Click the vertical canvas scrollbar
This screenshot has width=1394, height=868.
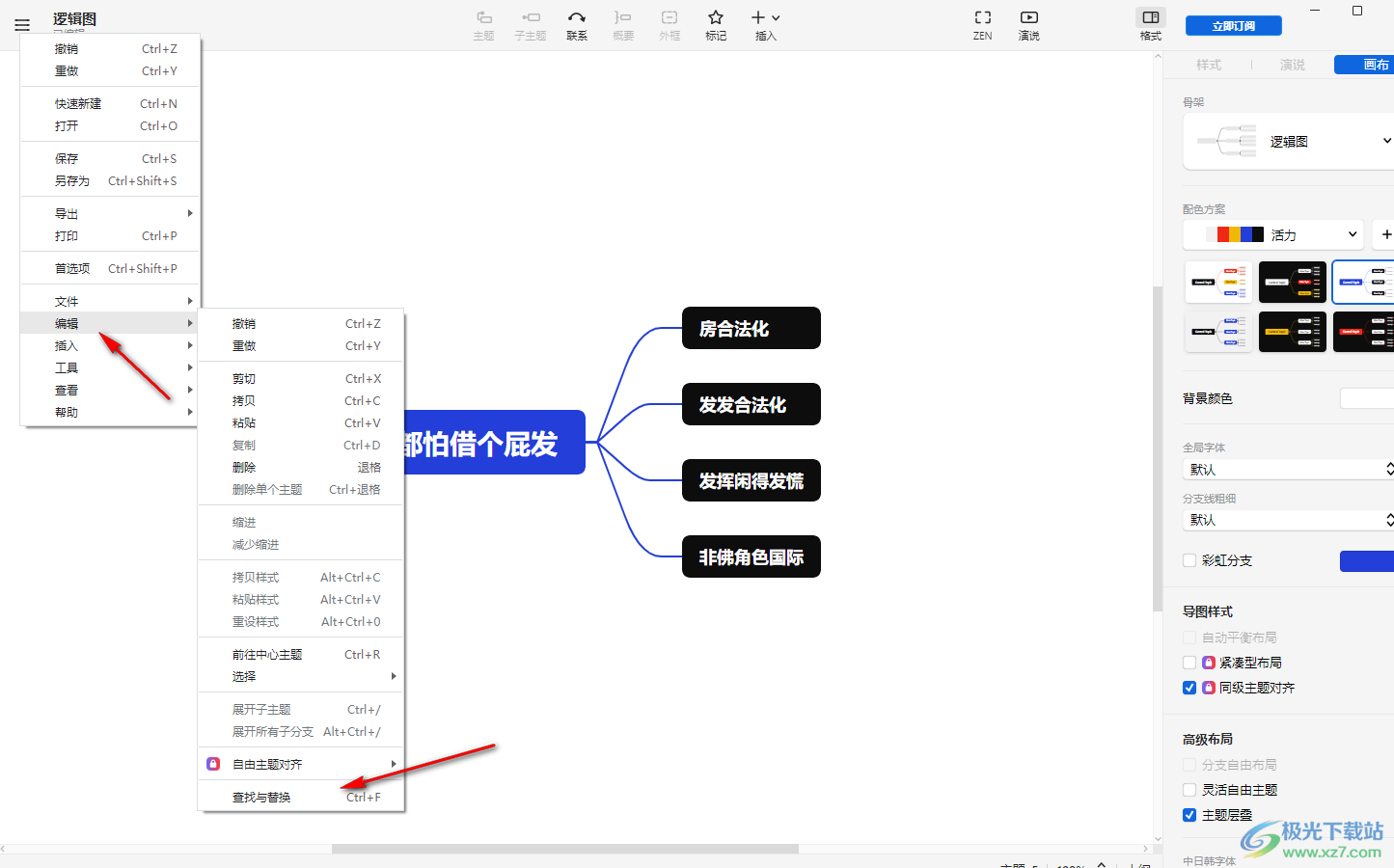(x=1158, y=448)
